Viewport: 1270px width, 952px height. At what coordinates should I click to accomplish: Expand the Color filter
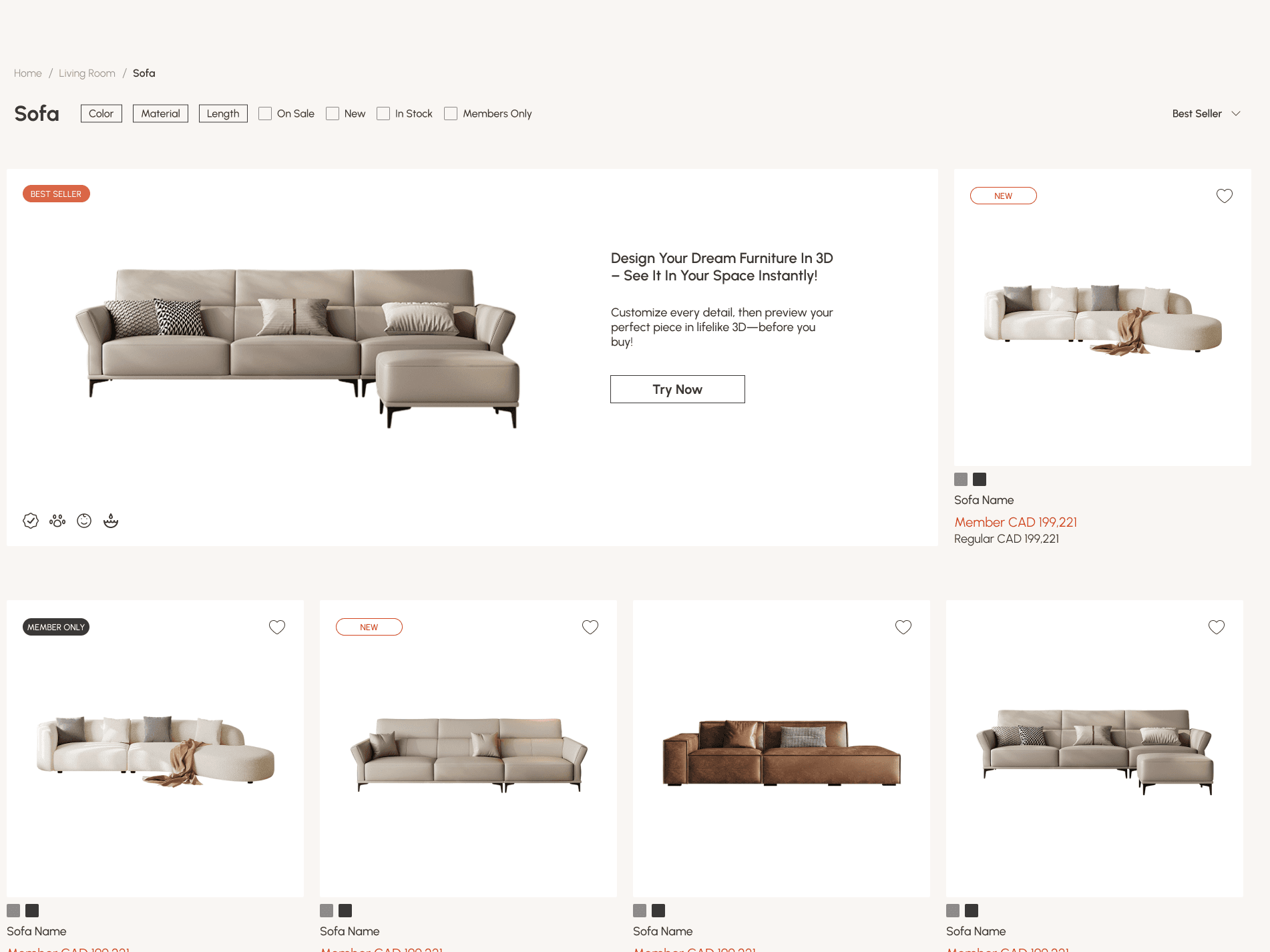point(101,113)
